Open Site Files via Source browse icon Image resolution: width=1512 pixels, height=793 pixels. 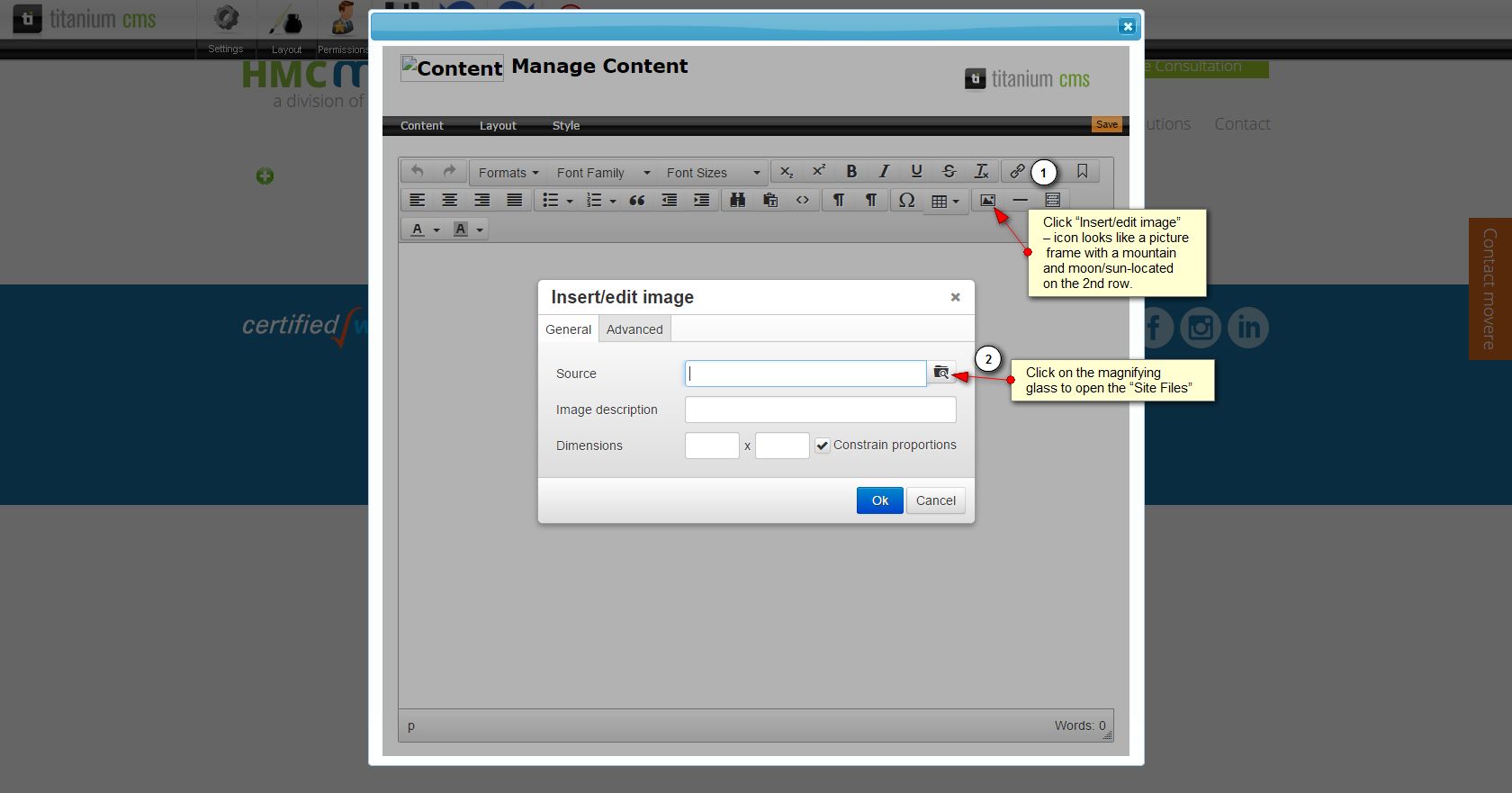coord(941,373)
